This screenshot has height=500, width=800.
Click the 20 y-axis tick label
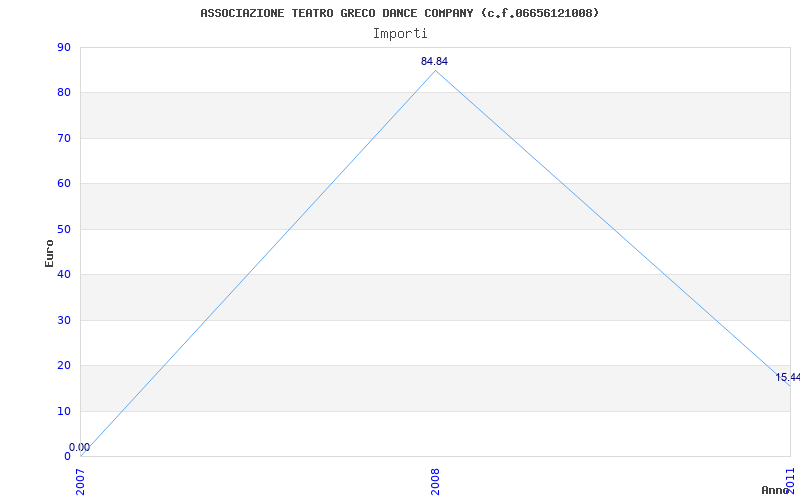[x=64, y=366]
